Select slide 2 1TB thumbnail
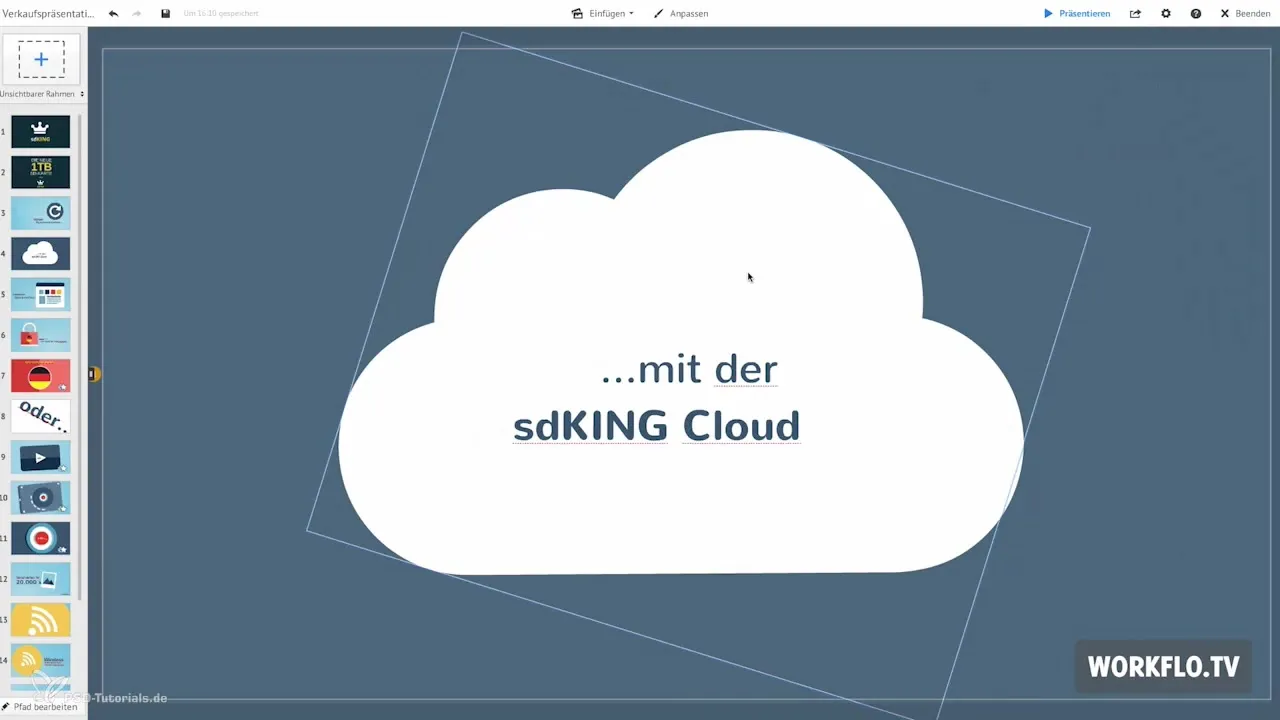Screen dimensions: 1280x720 coord(41,172)
